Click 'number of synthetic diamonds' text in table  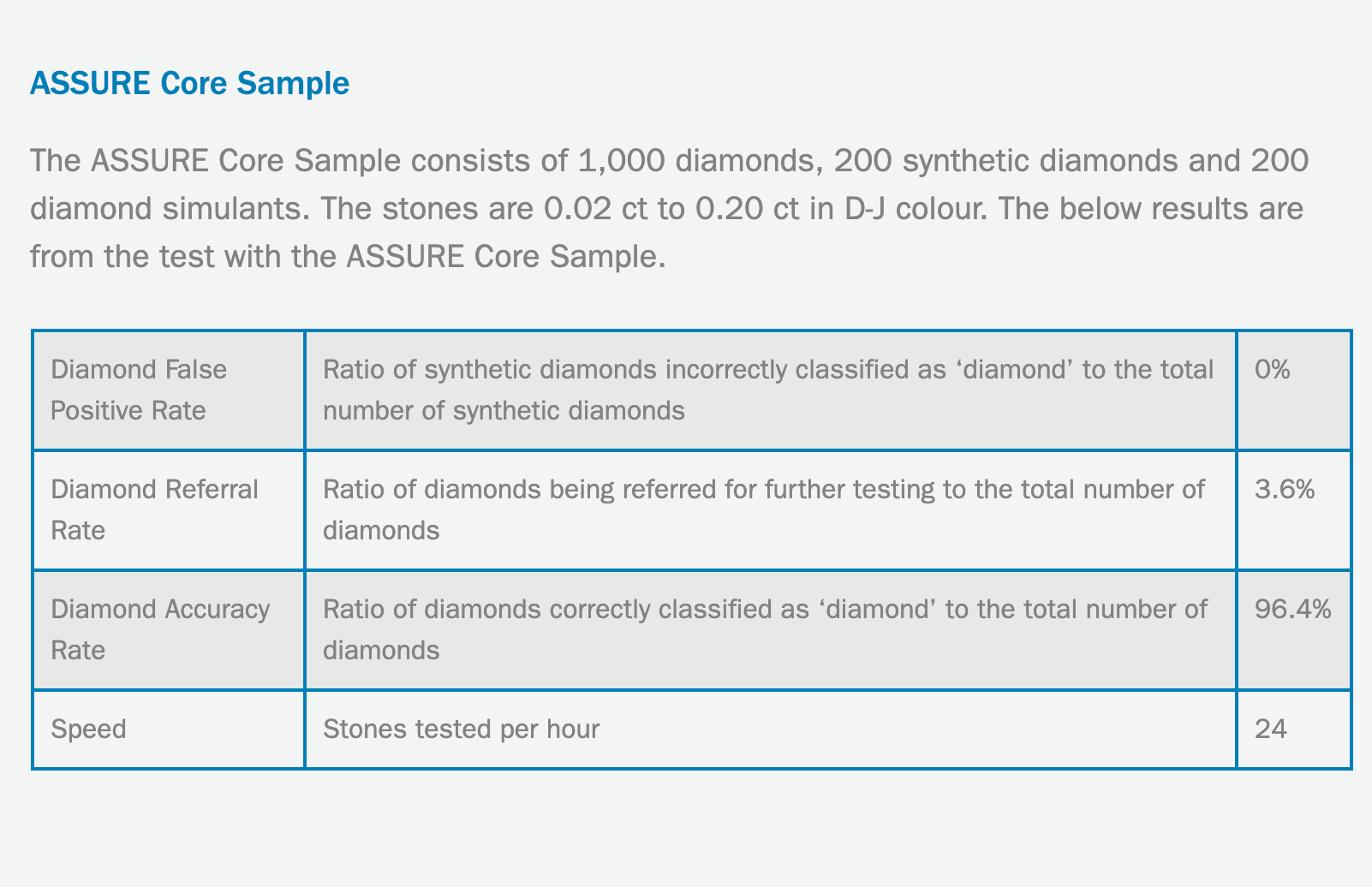(504, 410)
